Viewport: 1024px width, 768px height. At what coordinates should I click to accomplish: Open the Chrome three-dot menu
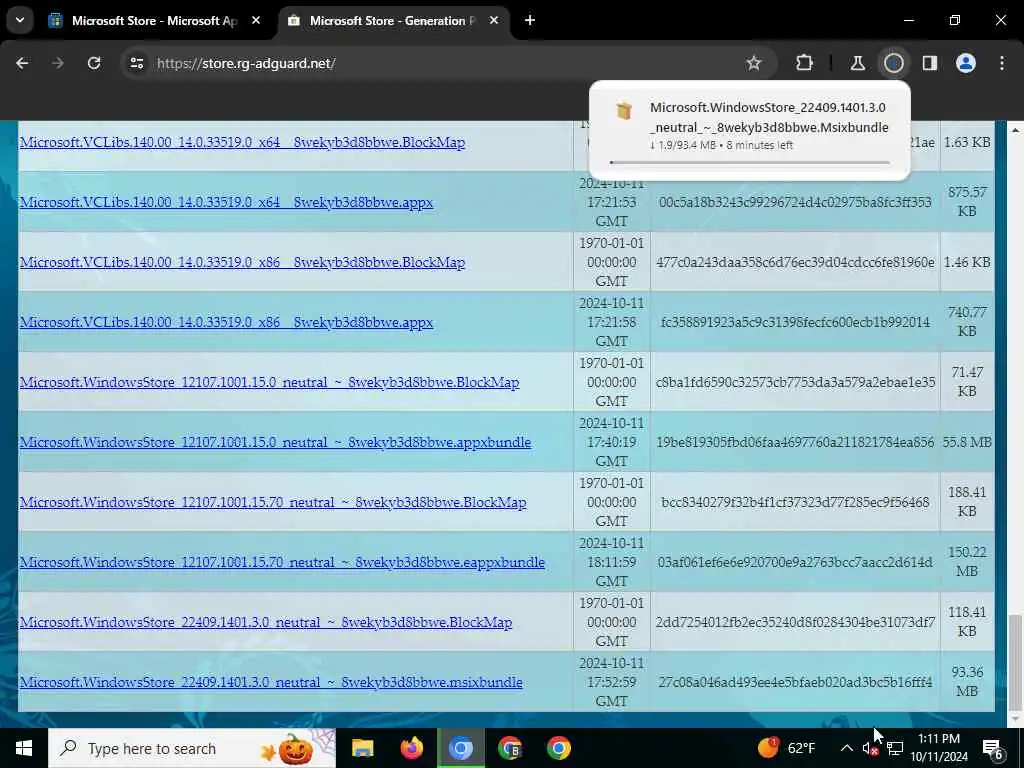(1002, 63)
